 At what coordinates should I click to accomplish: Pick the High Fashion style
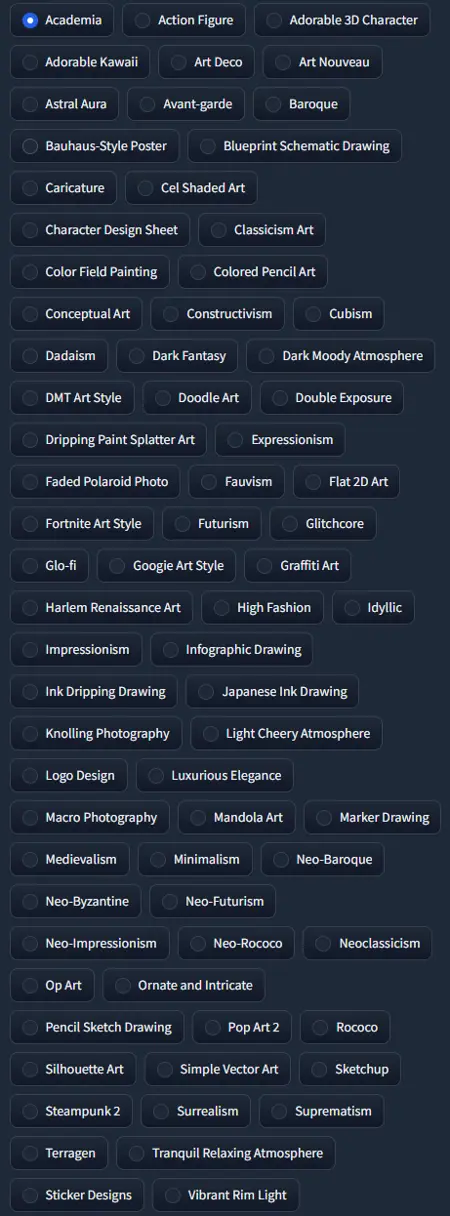[263, 608]
